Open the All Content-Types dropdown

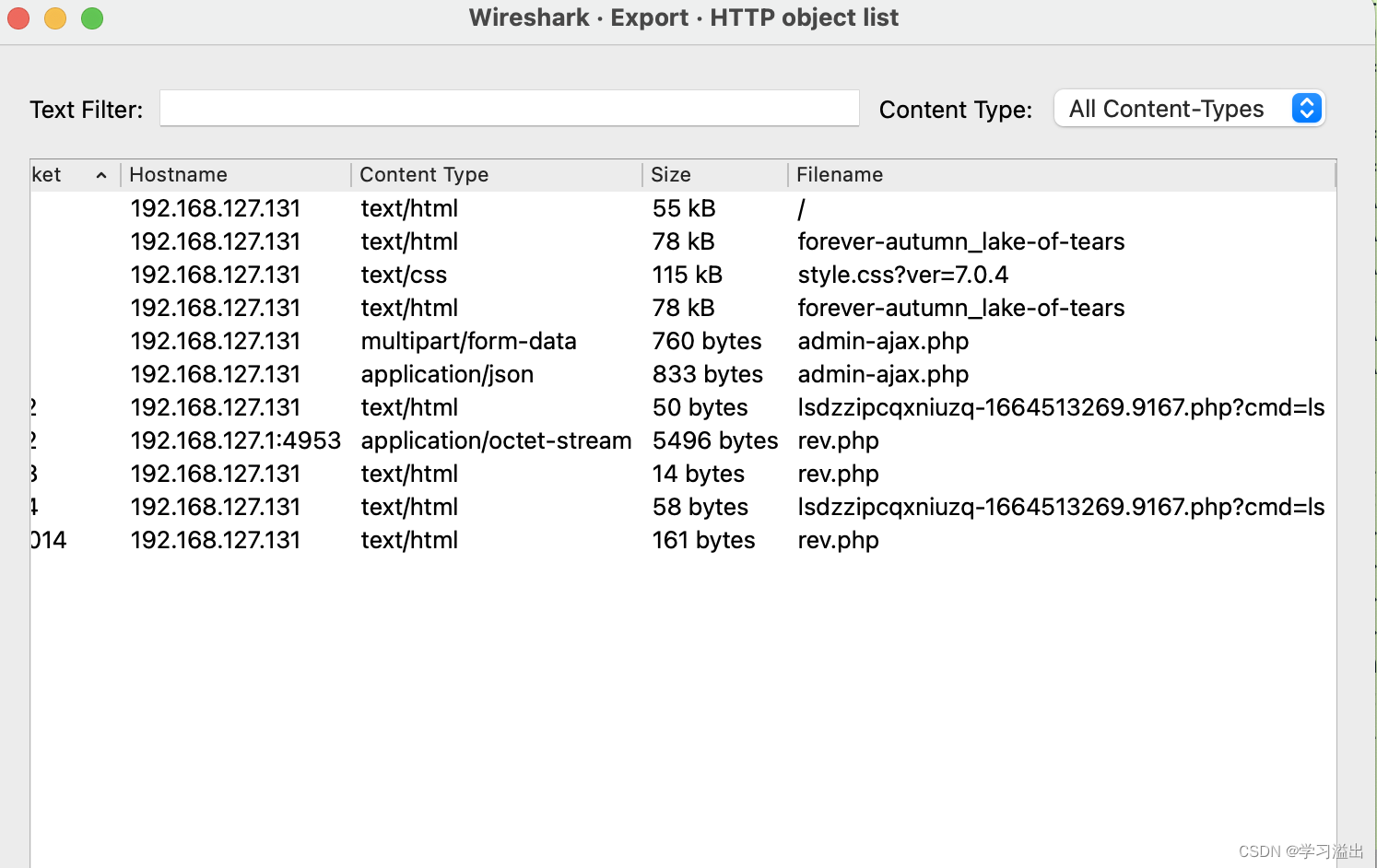pos(1189,109)
